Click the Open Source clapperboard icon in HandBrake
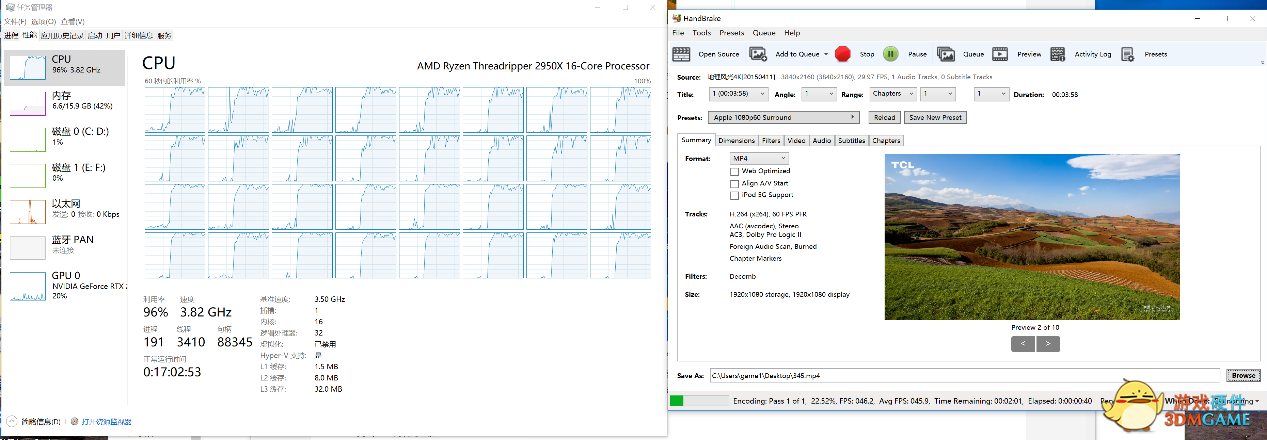Screen dimensions: 1267x440 tap(681, 54)
